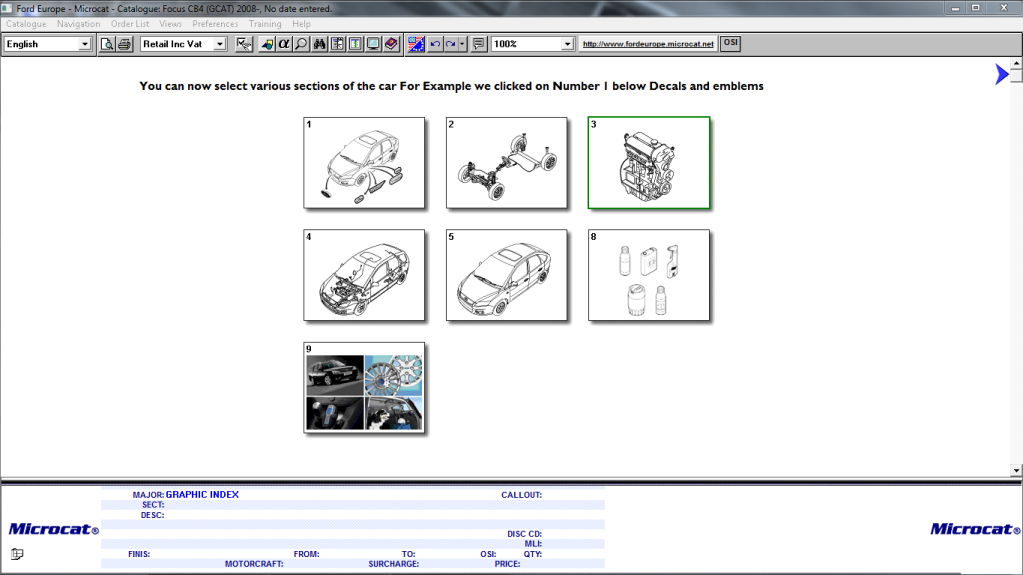Click the small list icon under left Microcat logo

click(17, 554)
